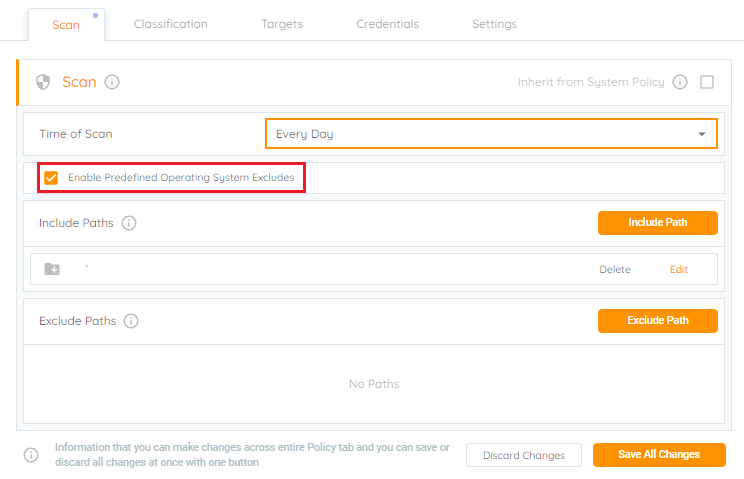Click Delete on the include path row
This screenshot has height=479, width=744.
pyautogui.click(x=615, y=269)
